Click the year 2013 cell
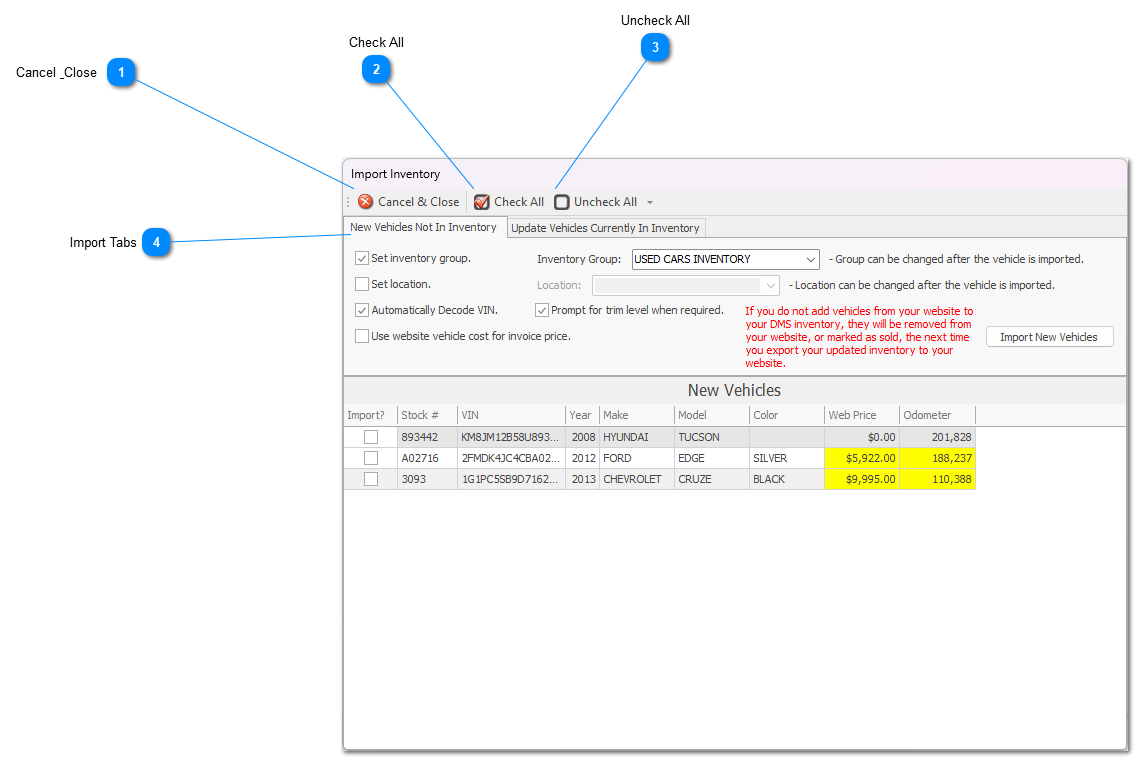 coord(582,479)
